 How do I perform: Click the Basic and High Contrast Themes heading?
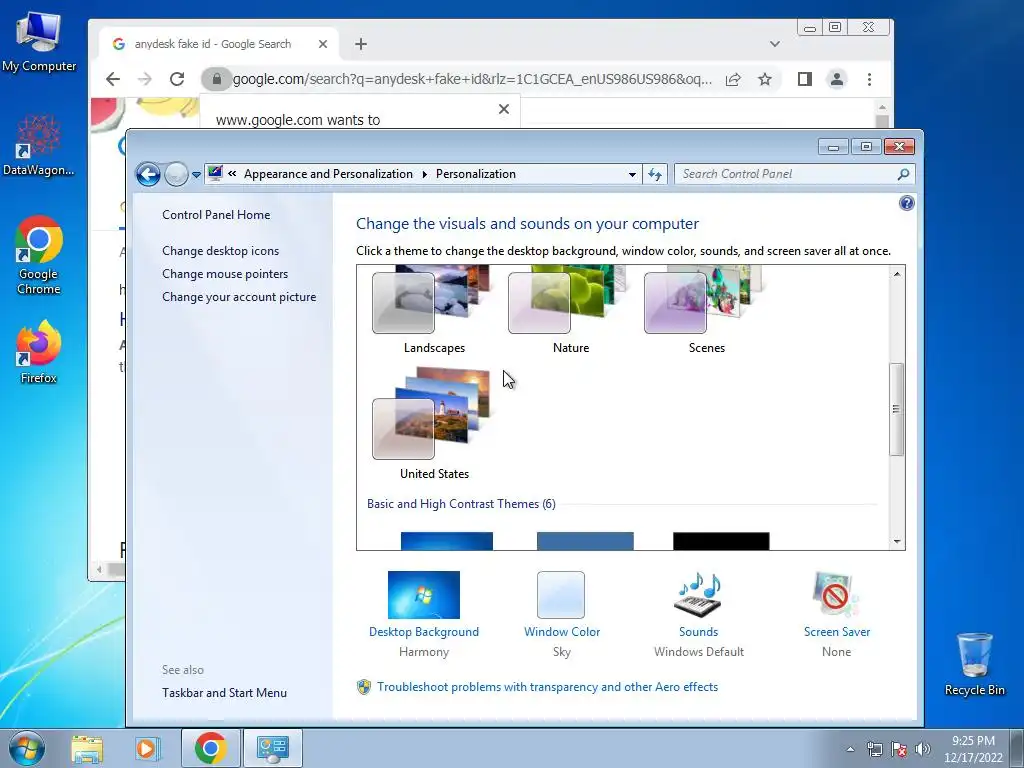(461, 504)
